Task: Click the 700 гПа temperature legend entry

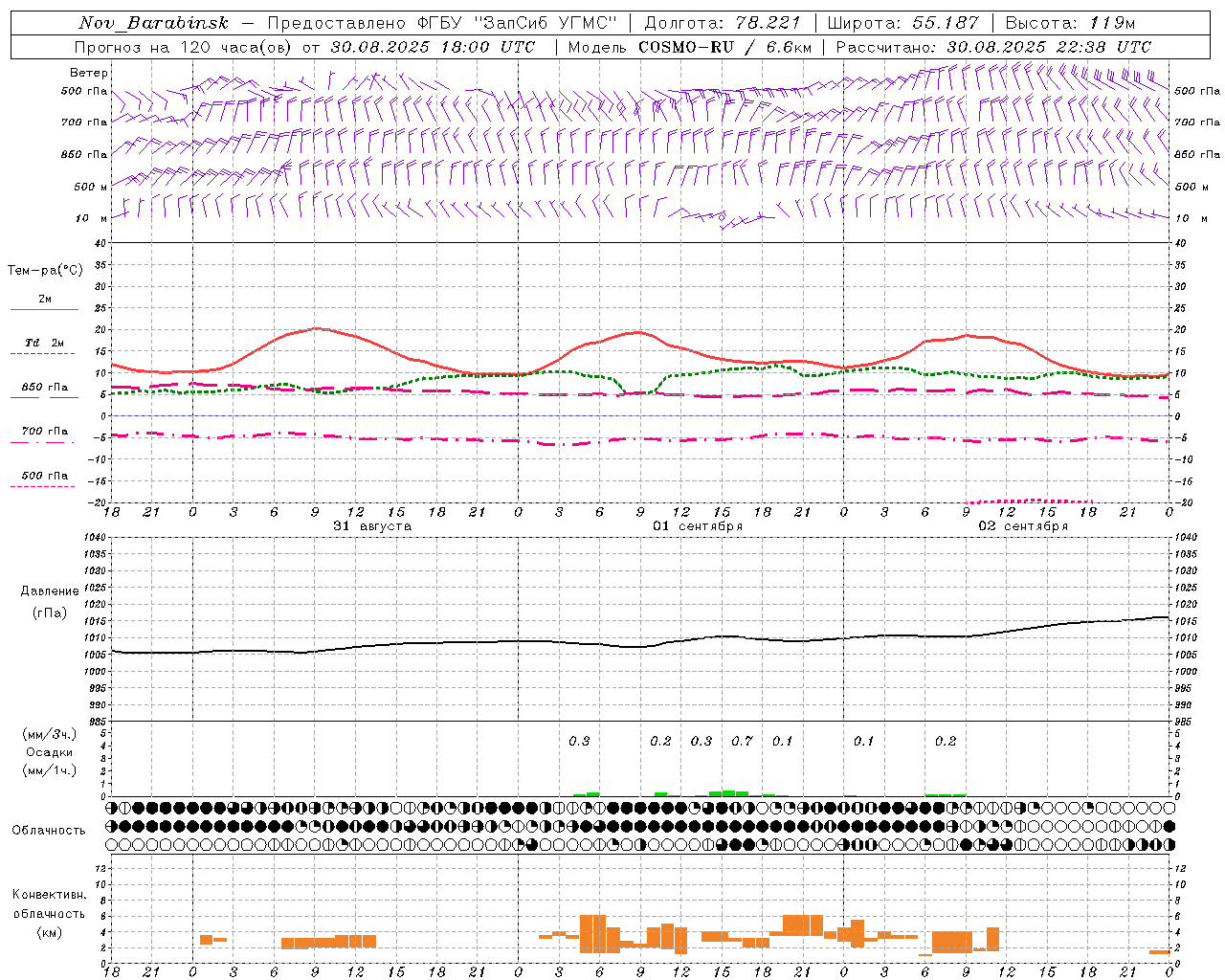Action: tap(45, 432)
